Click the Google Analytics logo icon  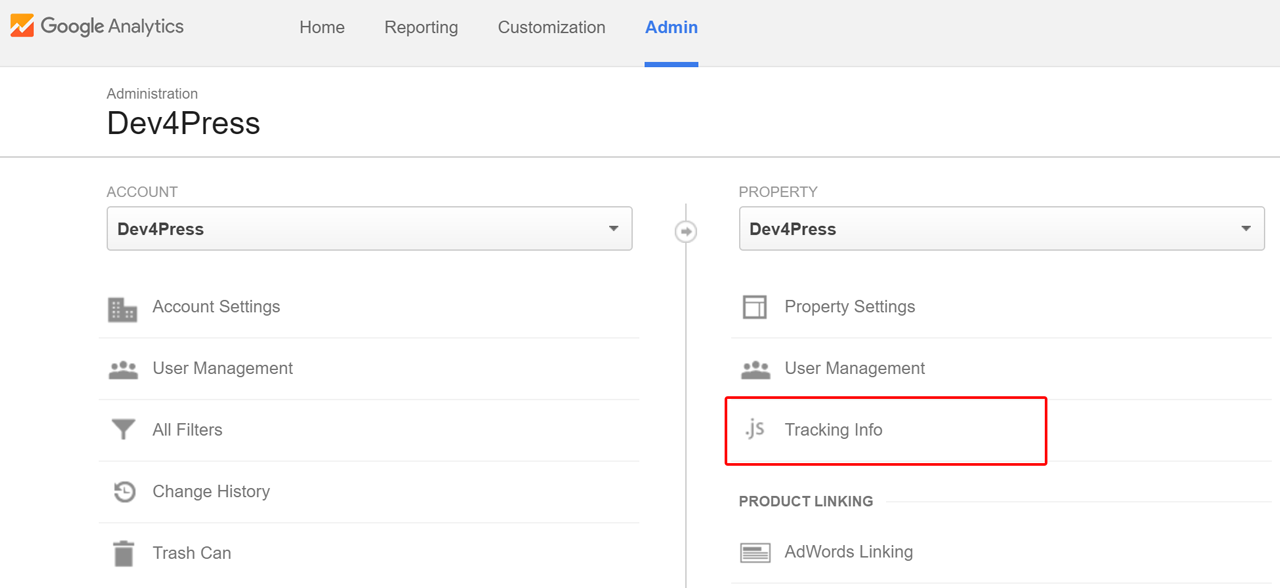pyautogui.click(x=22, y=26)
